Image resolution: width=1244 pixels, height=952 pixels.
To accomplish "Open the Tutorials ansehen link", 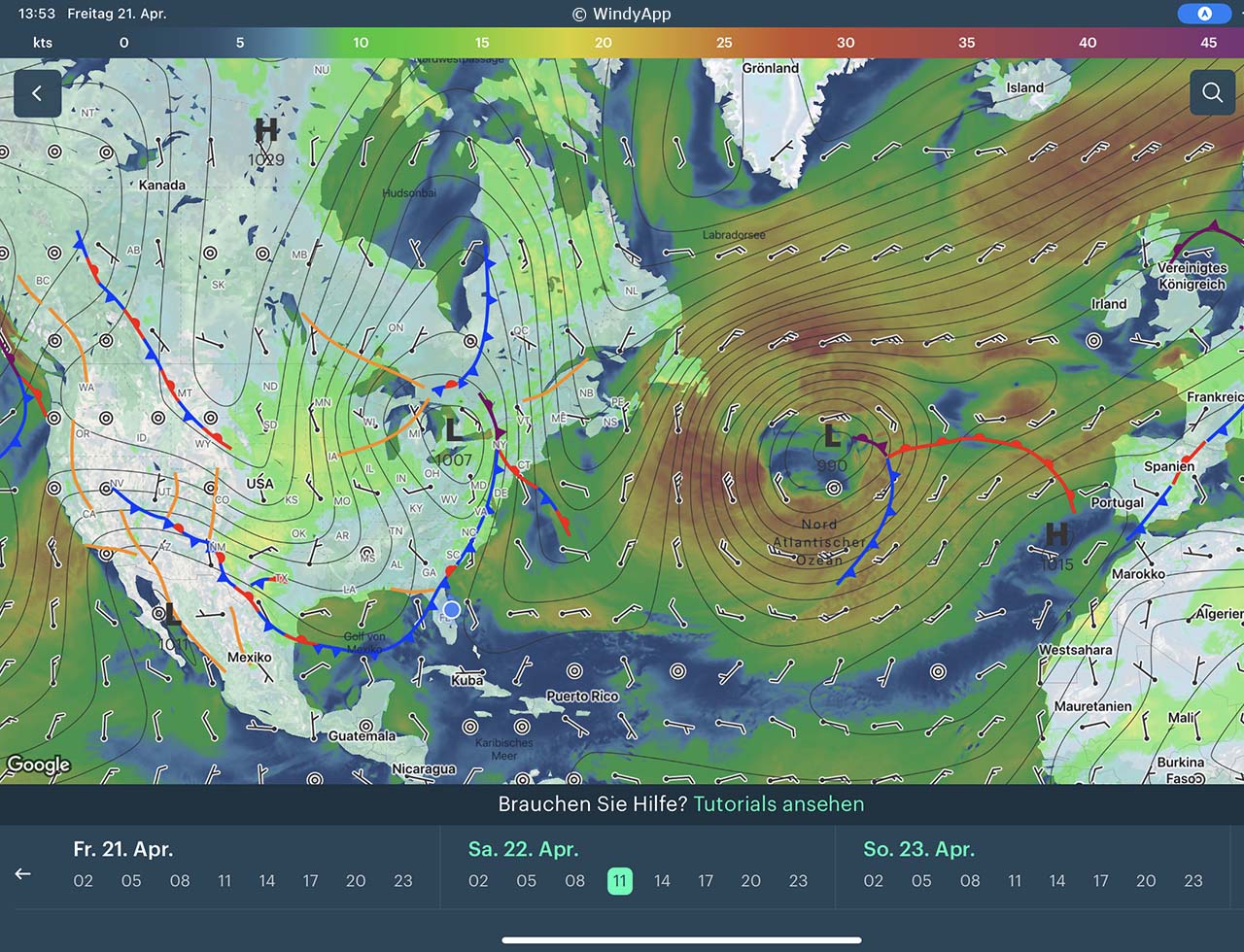I will pyautogui.click(x=778, y=804).
